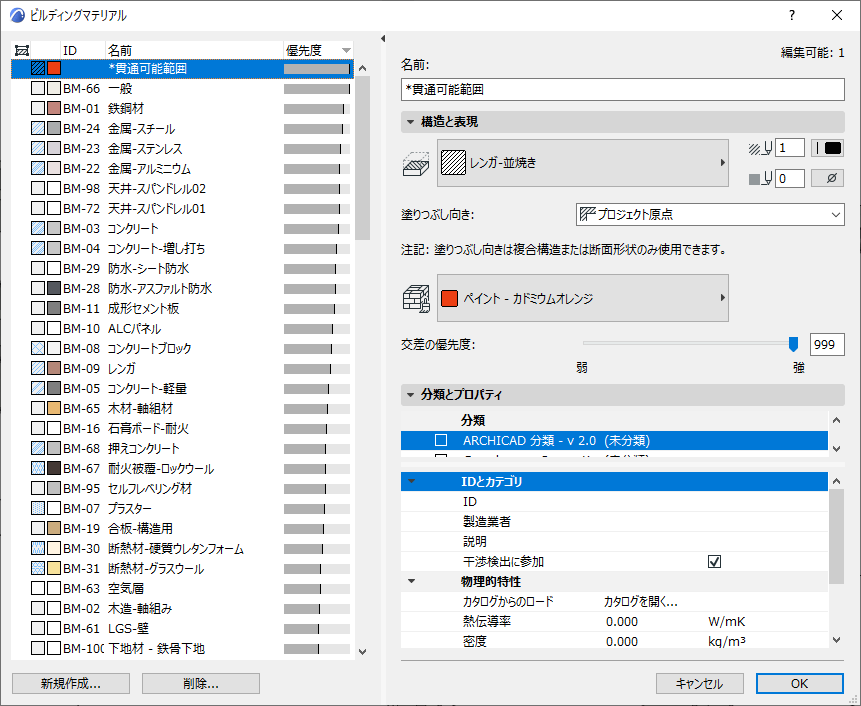The height and width of the screenshot is (706, 861).
Task: Open the ペイント - カドミウムオレンジ surface dropdown
Action: tap(583, 298)
